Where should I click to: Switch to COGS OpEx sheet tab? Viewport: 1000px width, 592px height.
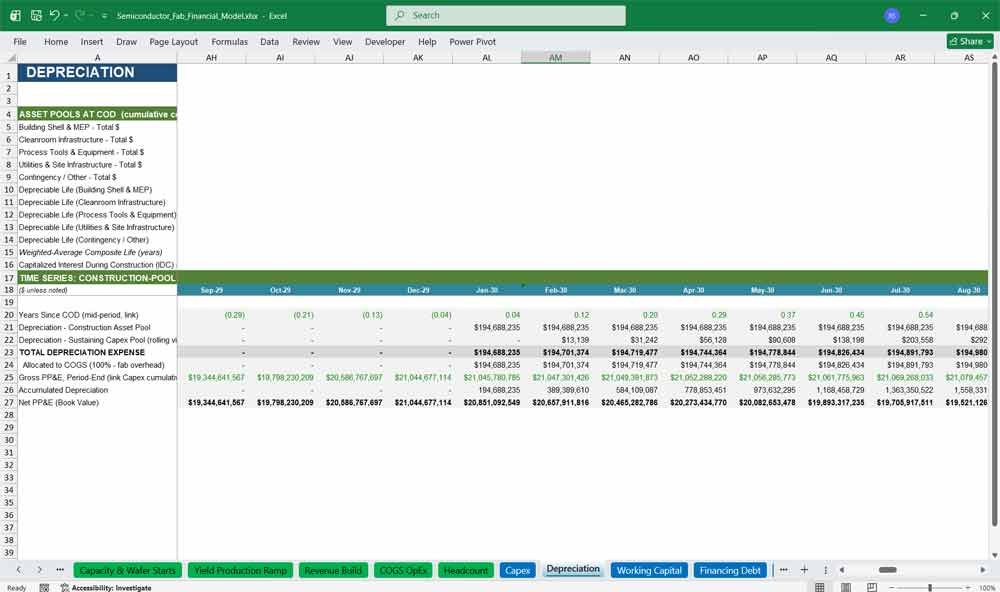(x=403, y=570)
